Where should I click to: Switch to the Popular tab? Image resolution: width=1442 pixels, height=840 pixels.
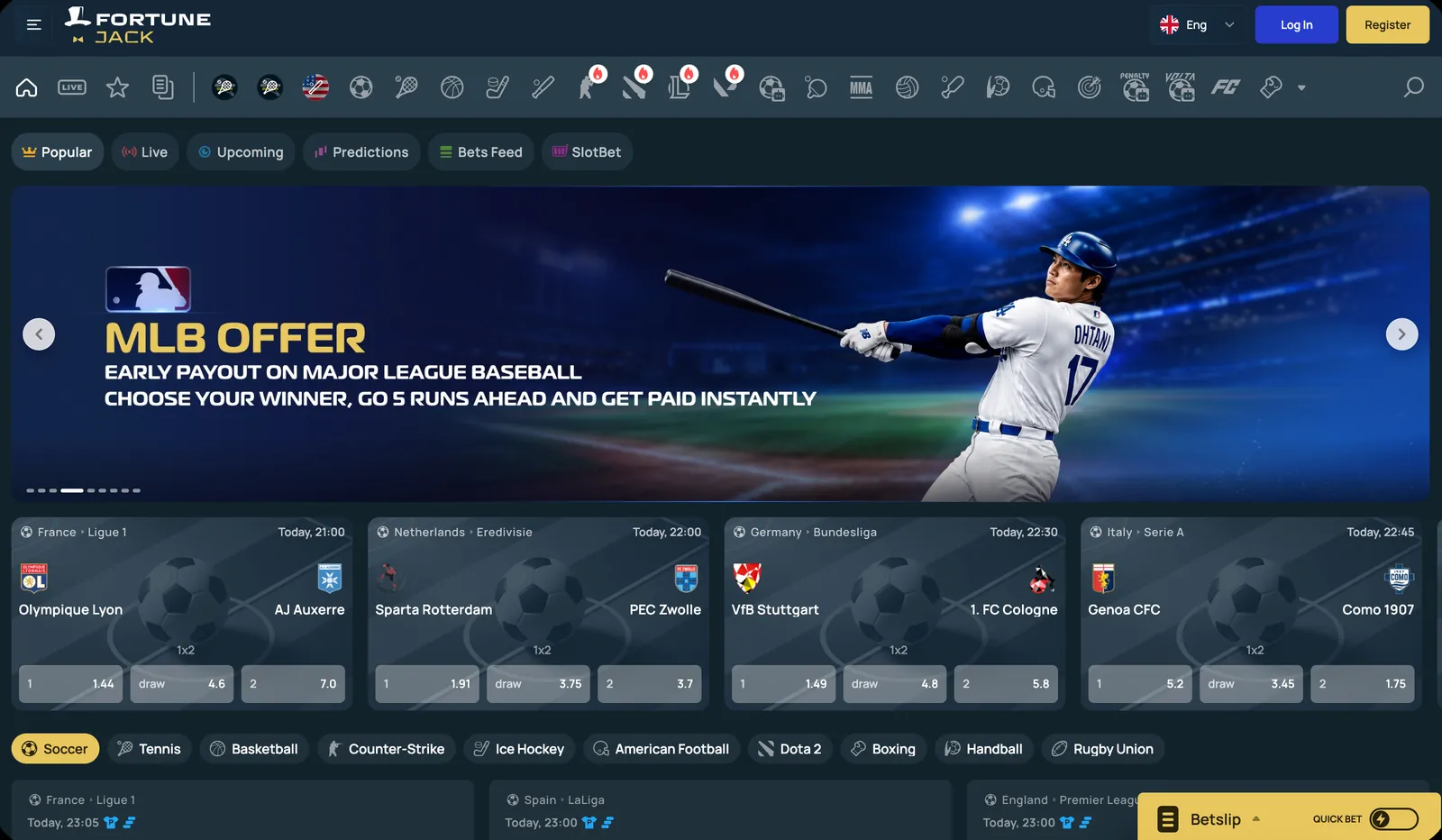pyautogui.click(x=58, y=152)
